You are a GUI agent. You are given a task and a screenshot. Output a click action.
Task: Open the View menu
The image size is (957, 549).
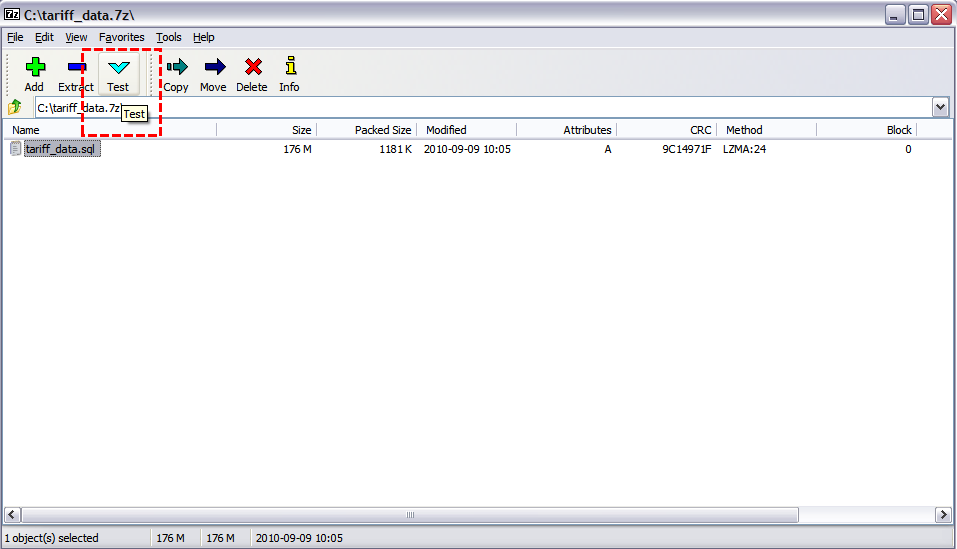click(76, 37)
